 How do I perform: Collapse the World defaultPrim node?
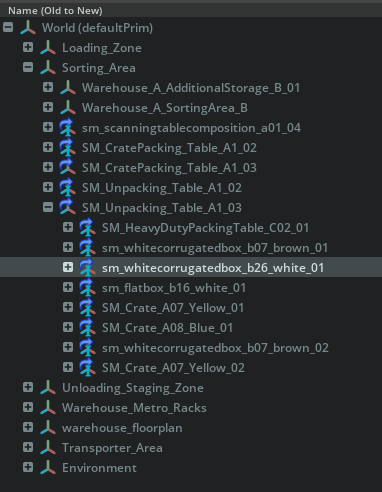8,27
